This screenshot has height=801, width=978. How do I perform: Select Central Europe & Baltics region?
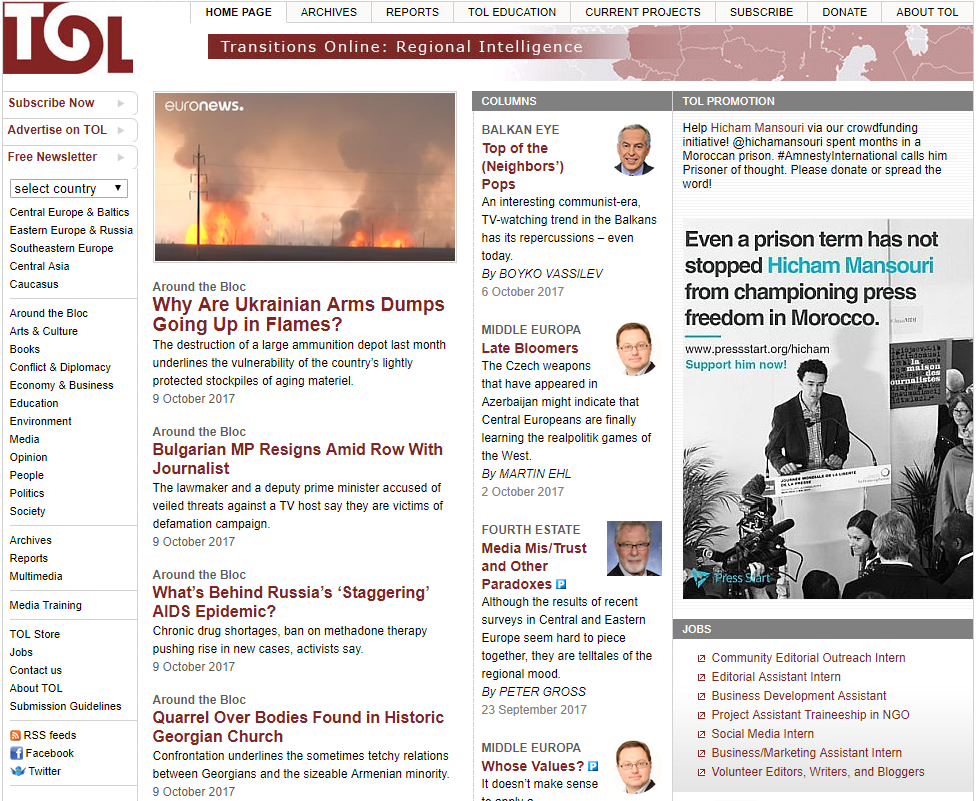[69, 212]
